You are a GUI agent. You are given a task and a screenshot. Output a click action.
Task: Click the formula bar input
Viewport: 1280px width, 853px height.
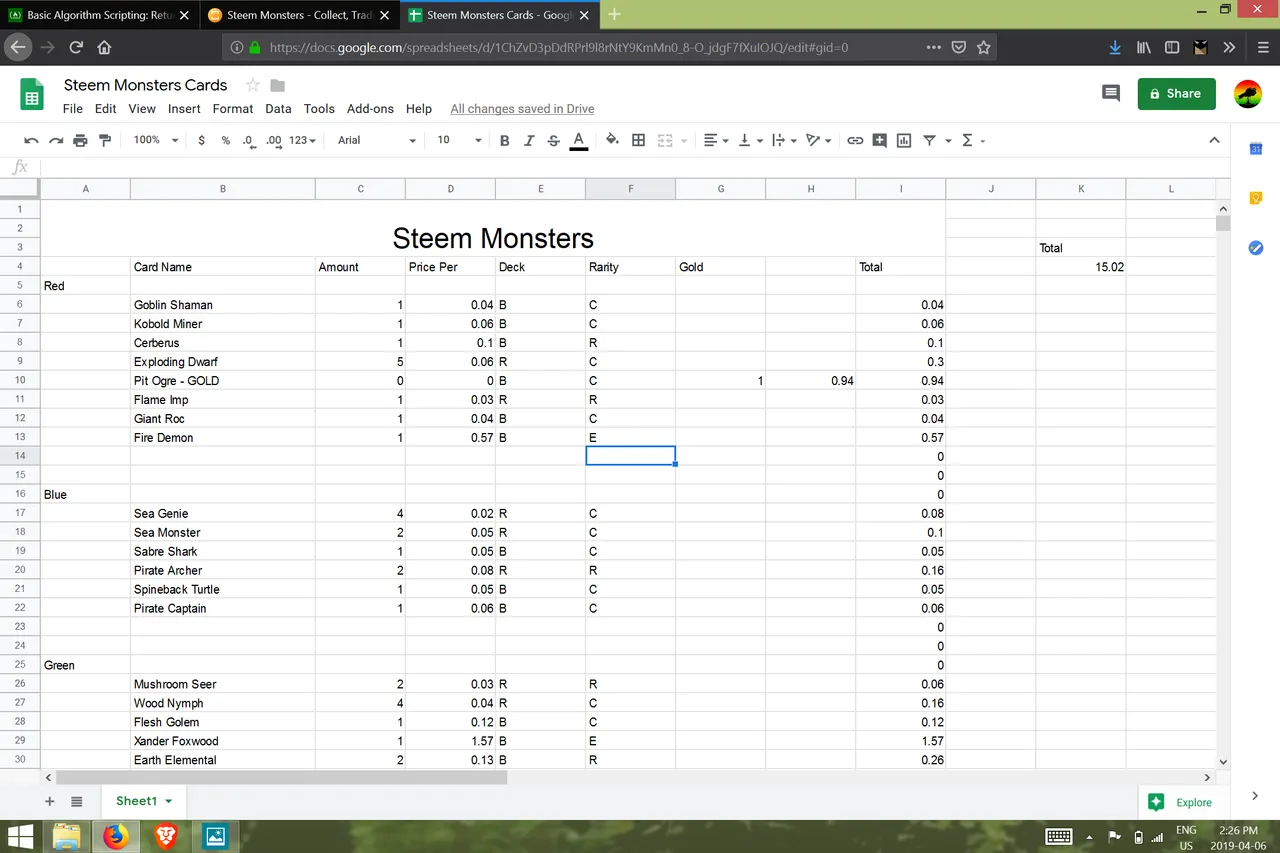click(x=635, y=167)
